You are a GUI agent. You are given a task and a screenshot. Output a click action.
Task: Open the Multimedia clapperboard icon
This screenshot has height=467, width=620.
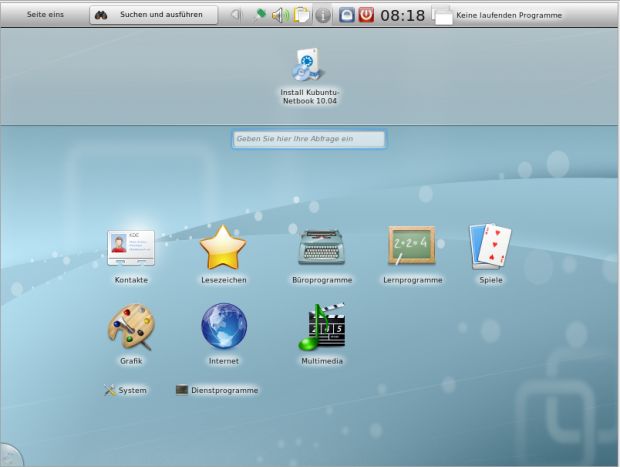[x=322, y=327]
